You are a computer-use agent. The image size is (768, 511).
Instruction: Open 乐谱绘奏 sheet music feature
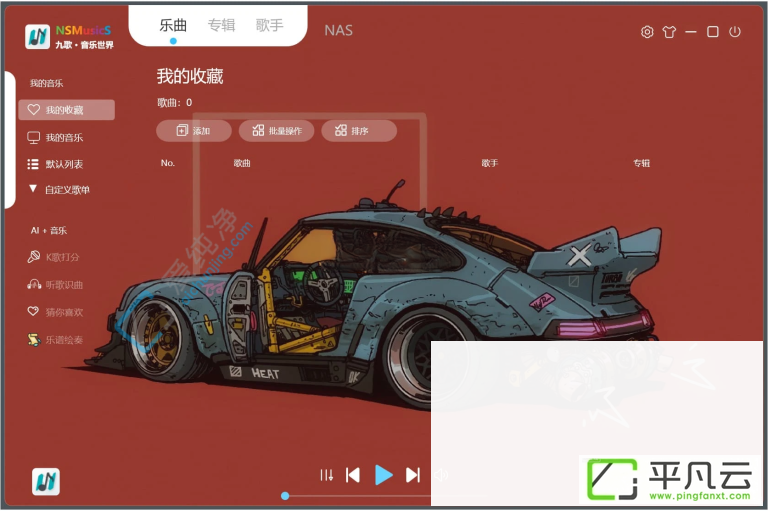[55, 340]
